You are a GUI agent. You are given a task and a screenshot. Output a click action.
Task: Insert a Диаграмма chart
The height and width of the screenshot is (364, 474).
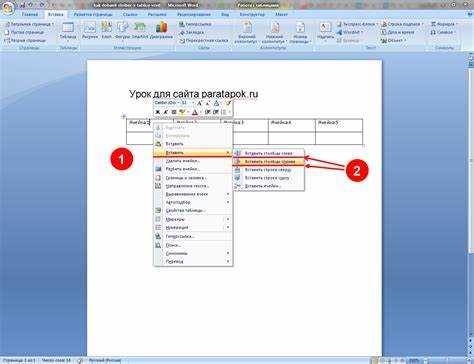tap(161, 31)
